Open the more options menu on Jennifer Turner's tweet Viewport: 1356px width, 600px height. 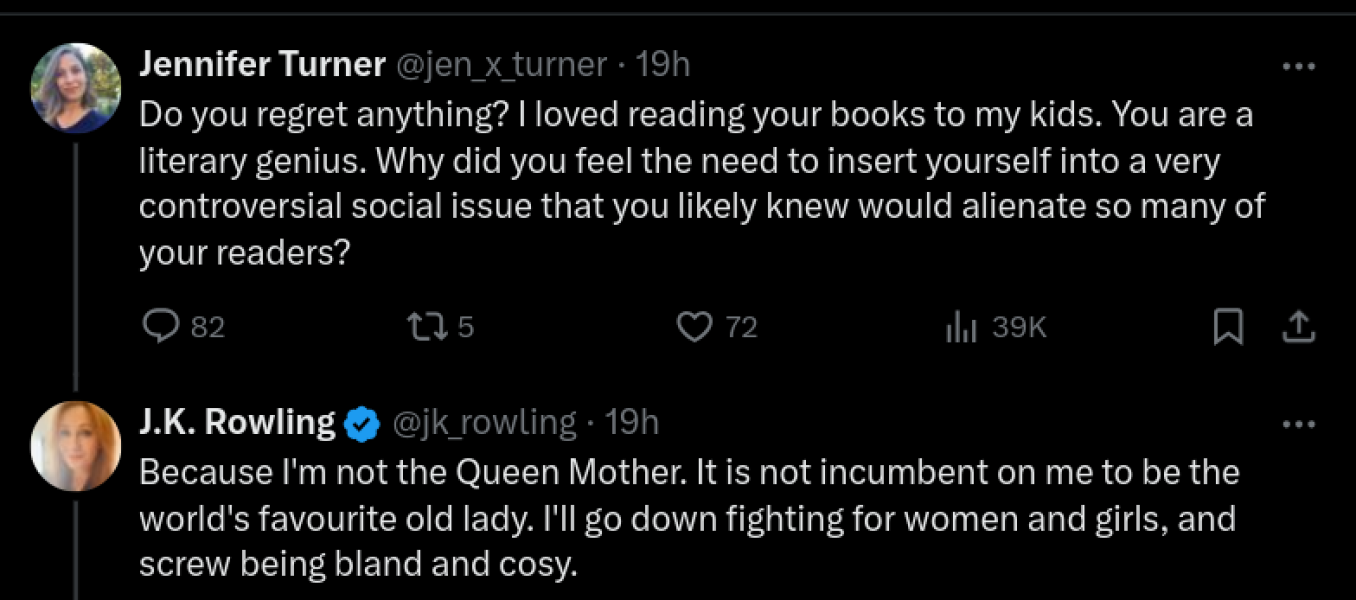click(x=1298, y=66)
